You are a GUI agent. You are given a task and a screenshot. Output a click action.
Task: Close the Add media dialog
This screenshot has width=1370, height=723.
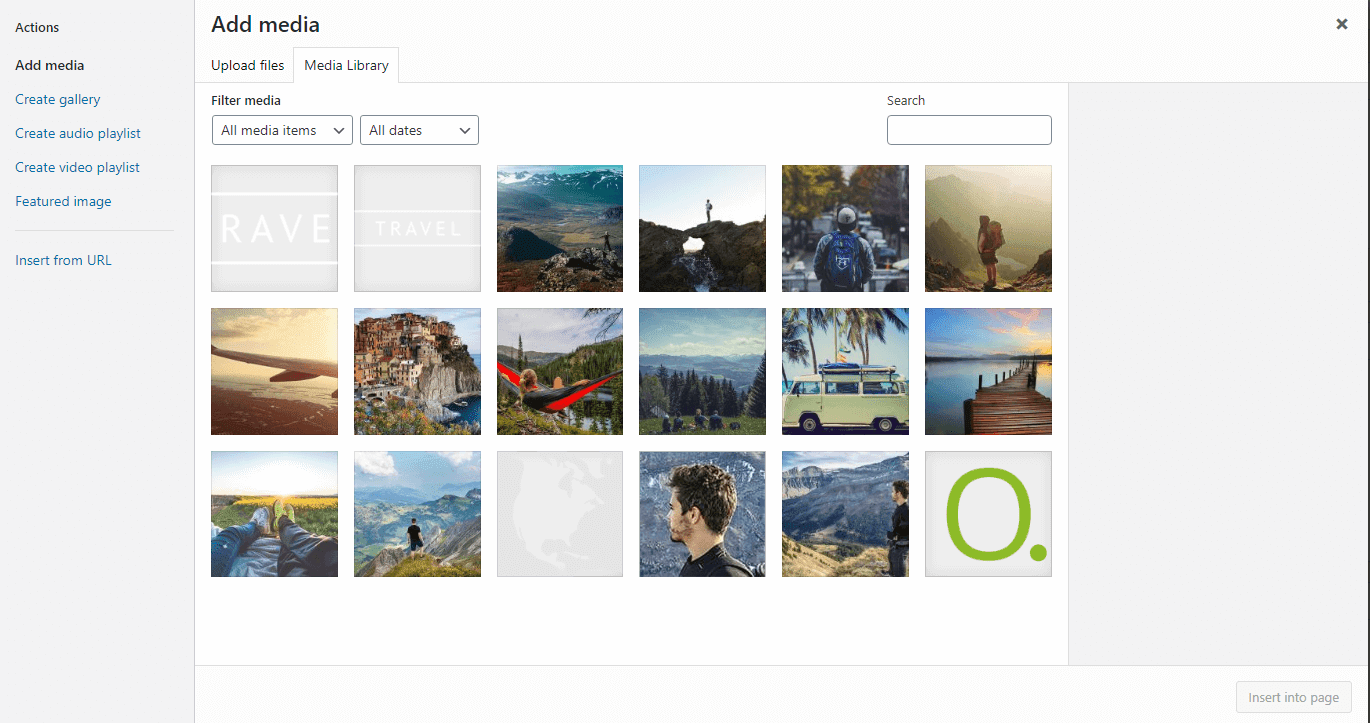1342,24
